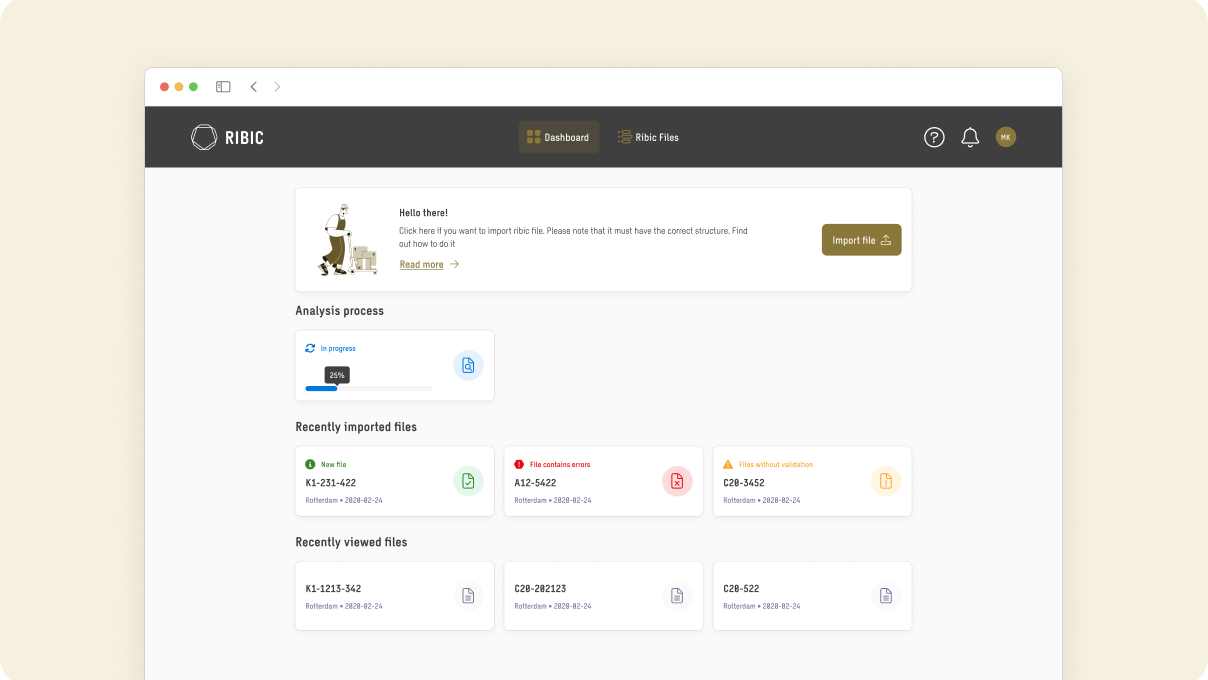Open notifications bell
This screenshot has width=1208, height=680.
[x=970, y=137]
